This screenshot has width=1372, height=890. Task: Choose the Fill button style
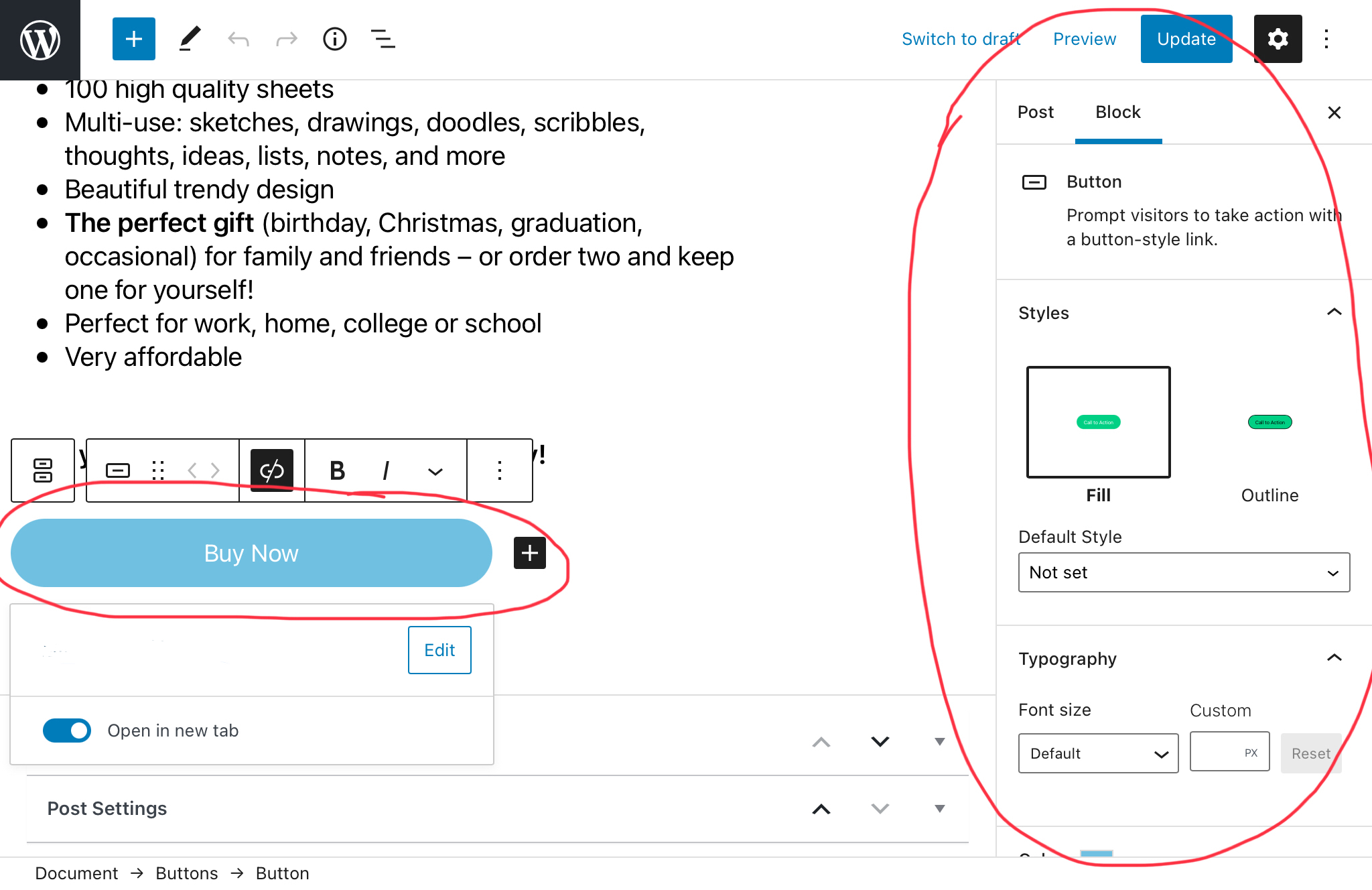tap(1098, 422)
